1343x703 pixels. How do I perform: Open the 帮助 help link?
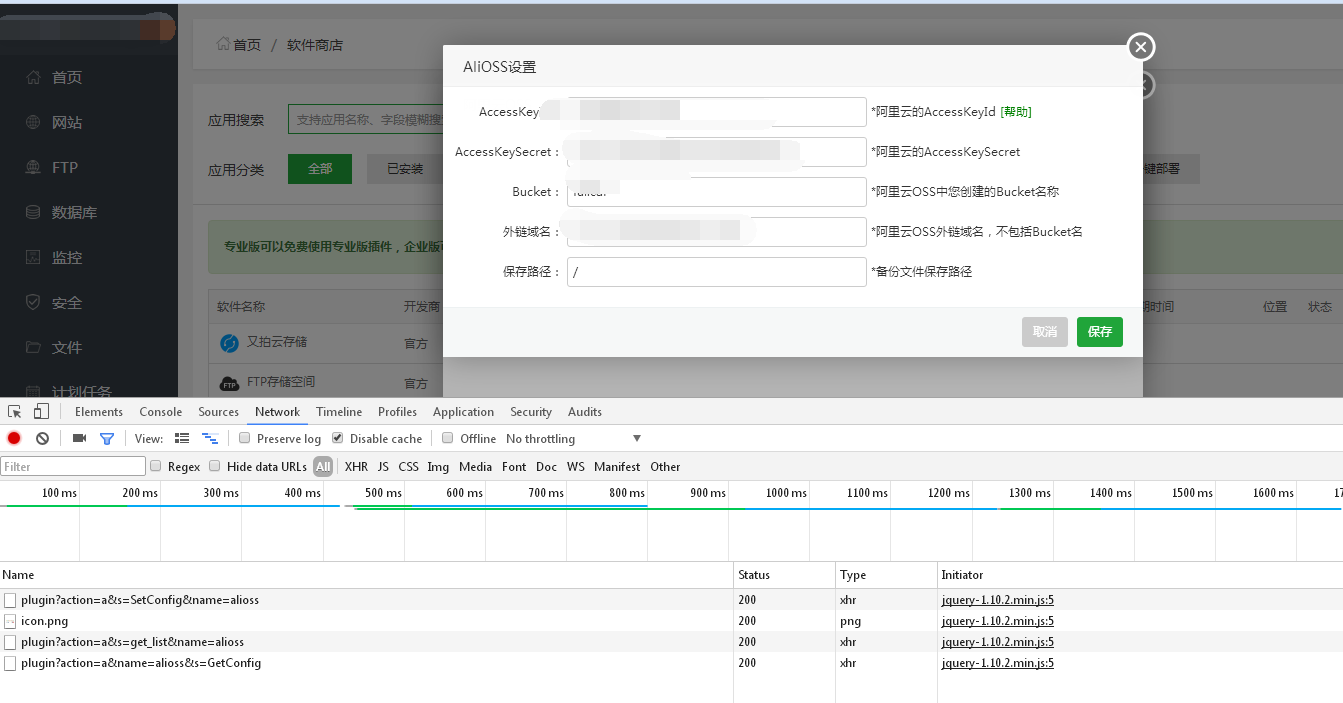pos(1015,112)
